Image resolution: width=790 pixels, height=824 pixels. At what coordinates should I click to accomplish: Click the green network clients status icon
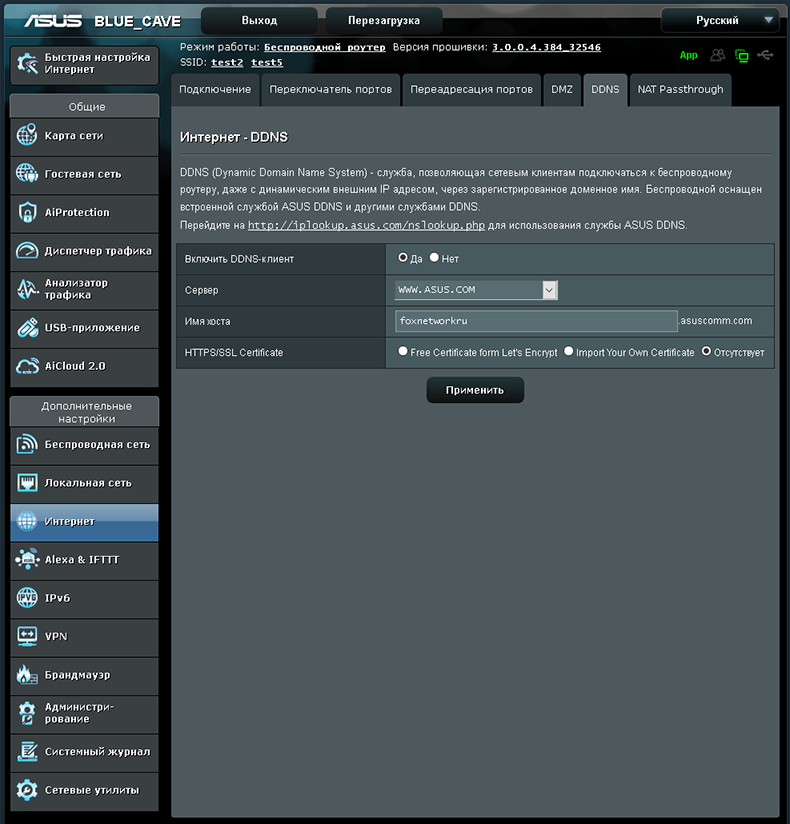click(742, 56)
